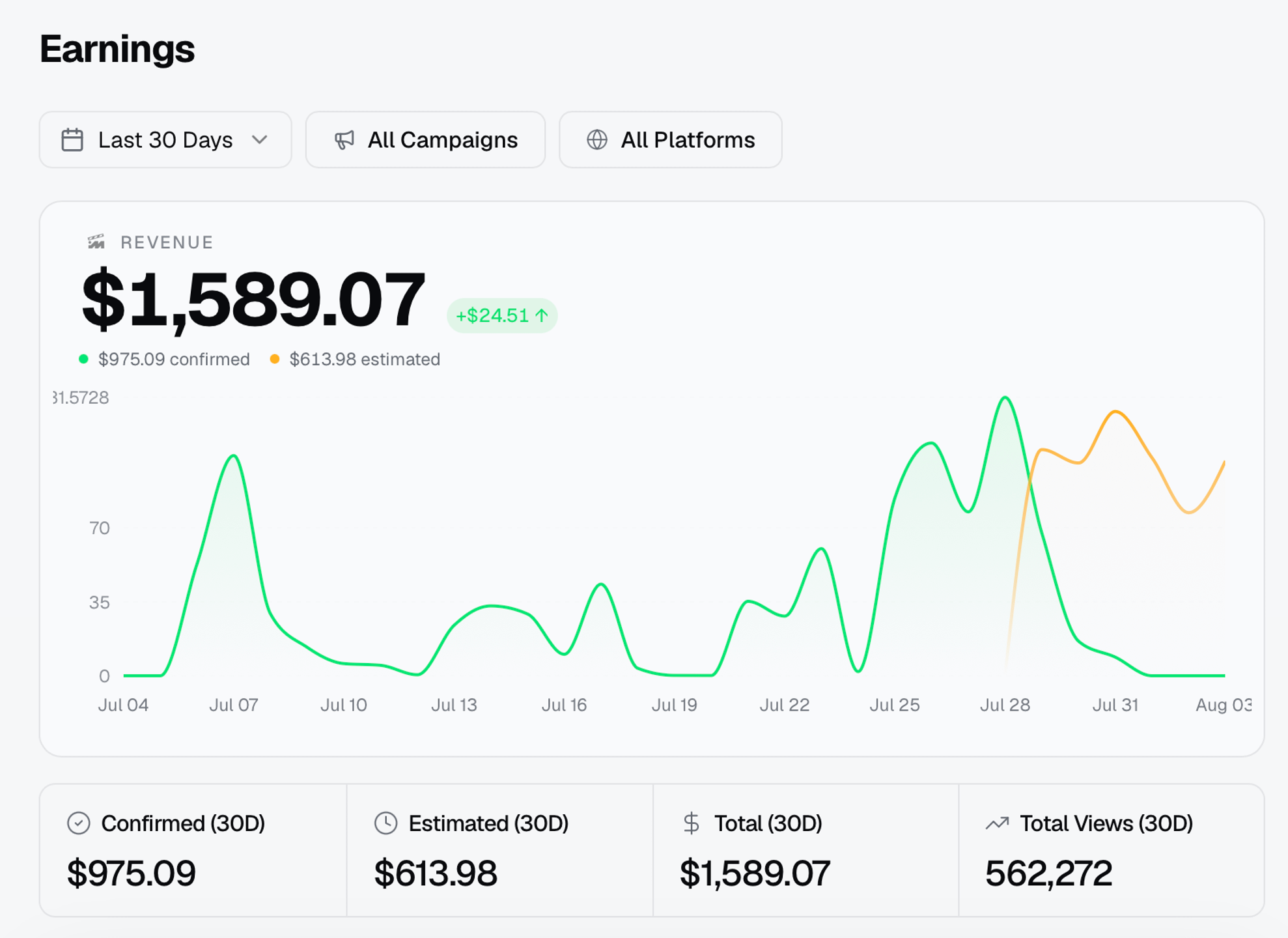Click the Jul 28 axis label

click(x=1005, y=705)
